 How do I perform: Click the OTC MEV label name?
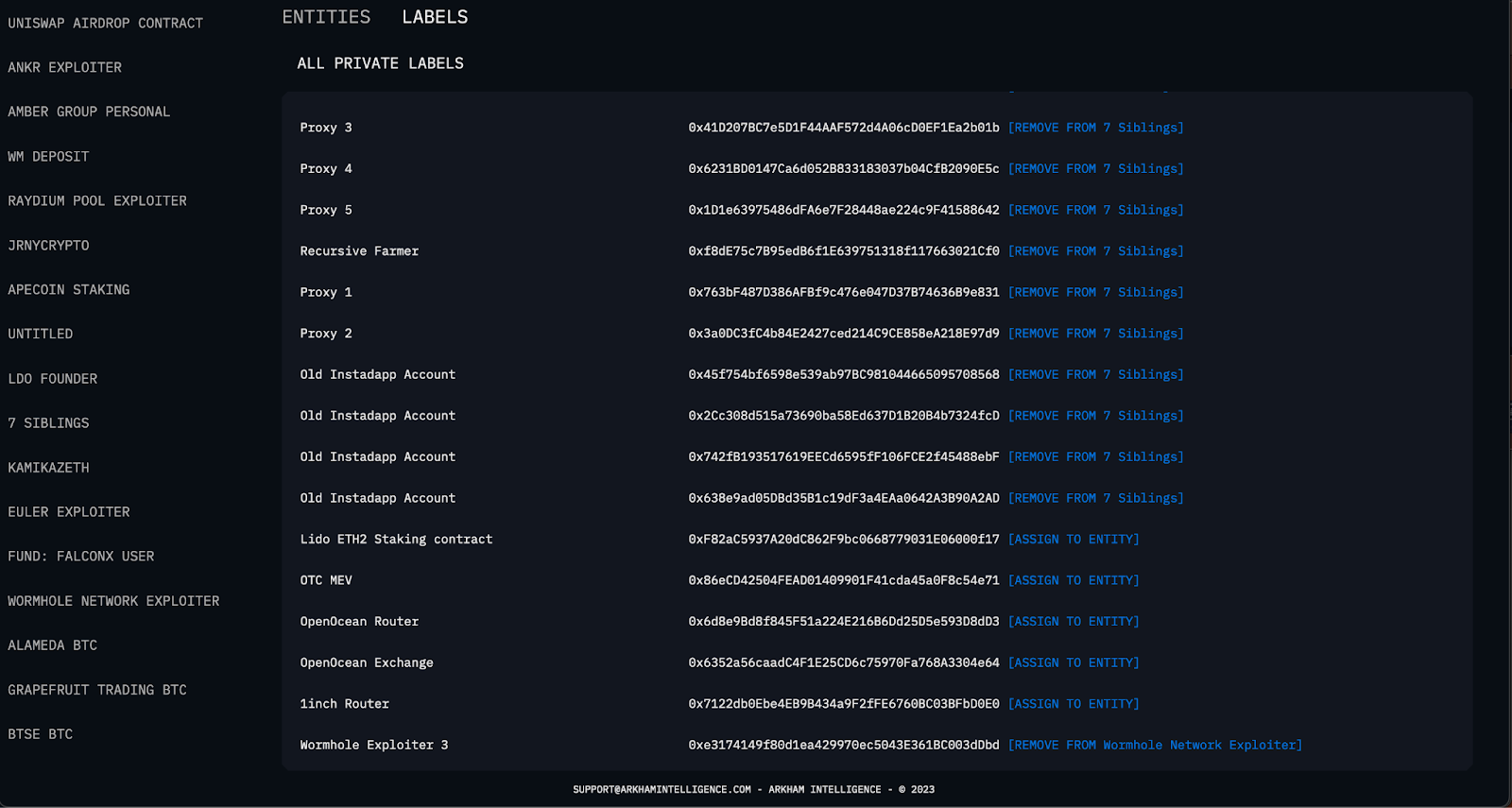tap(326, 579)
